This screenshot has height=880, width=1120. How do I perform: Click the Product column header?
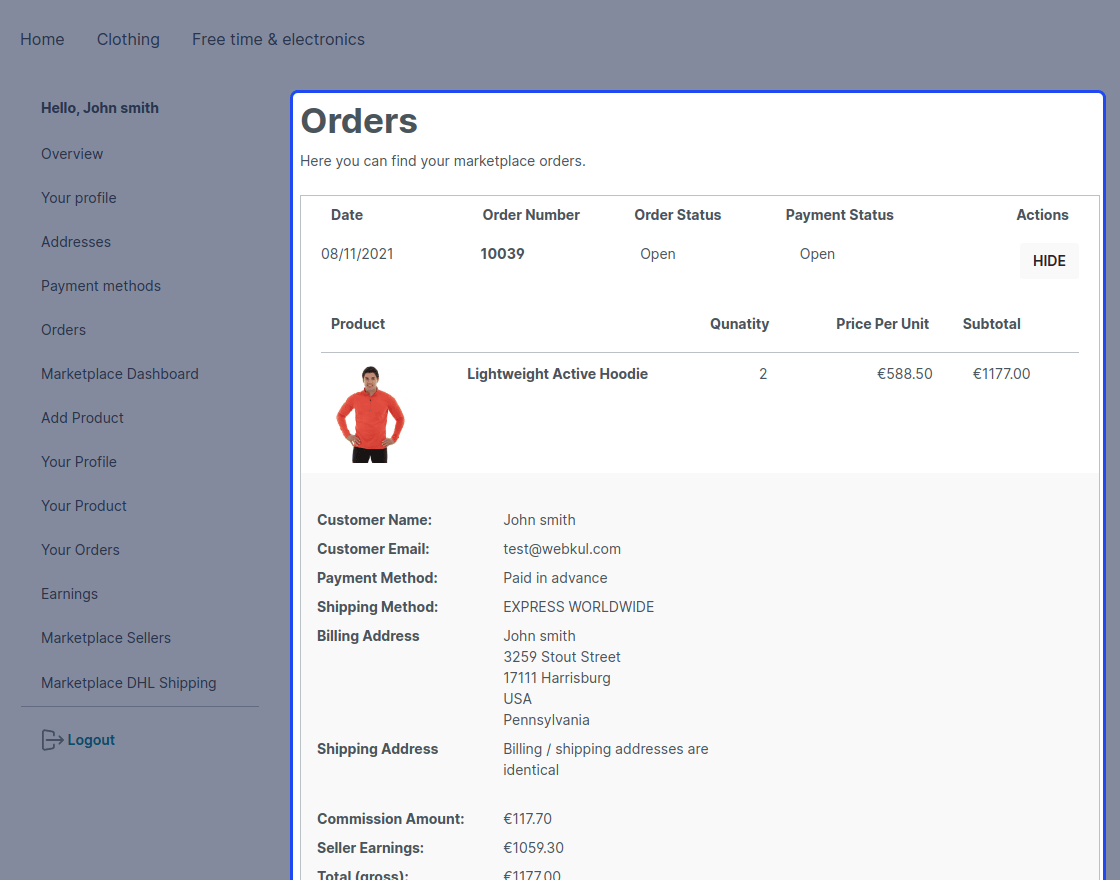tap(358, 324)
